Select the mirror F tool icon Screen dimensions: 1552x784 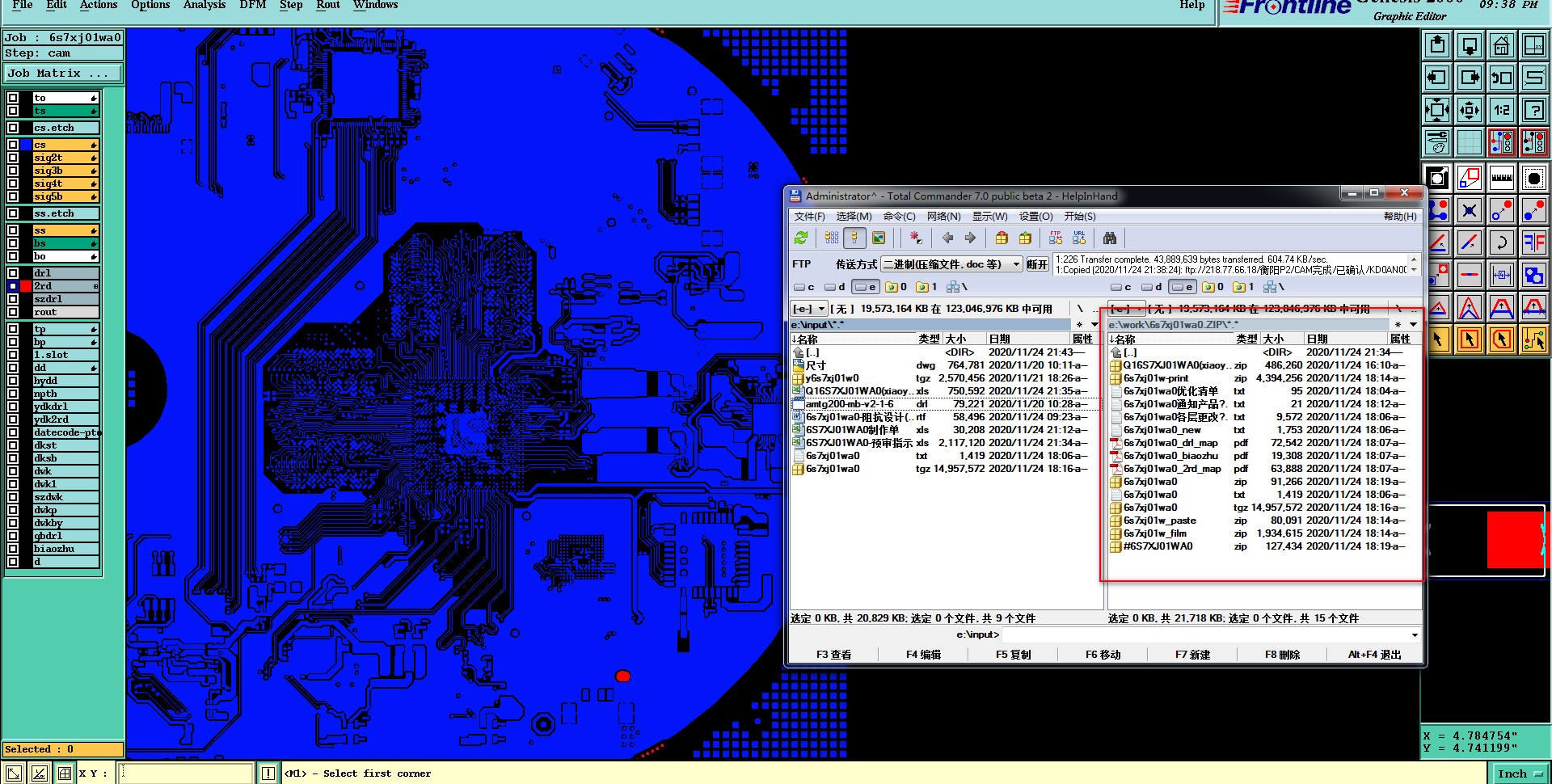point(1533,242)
